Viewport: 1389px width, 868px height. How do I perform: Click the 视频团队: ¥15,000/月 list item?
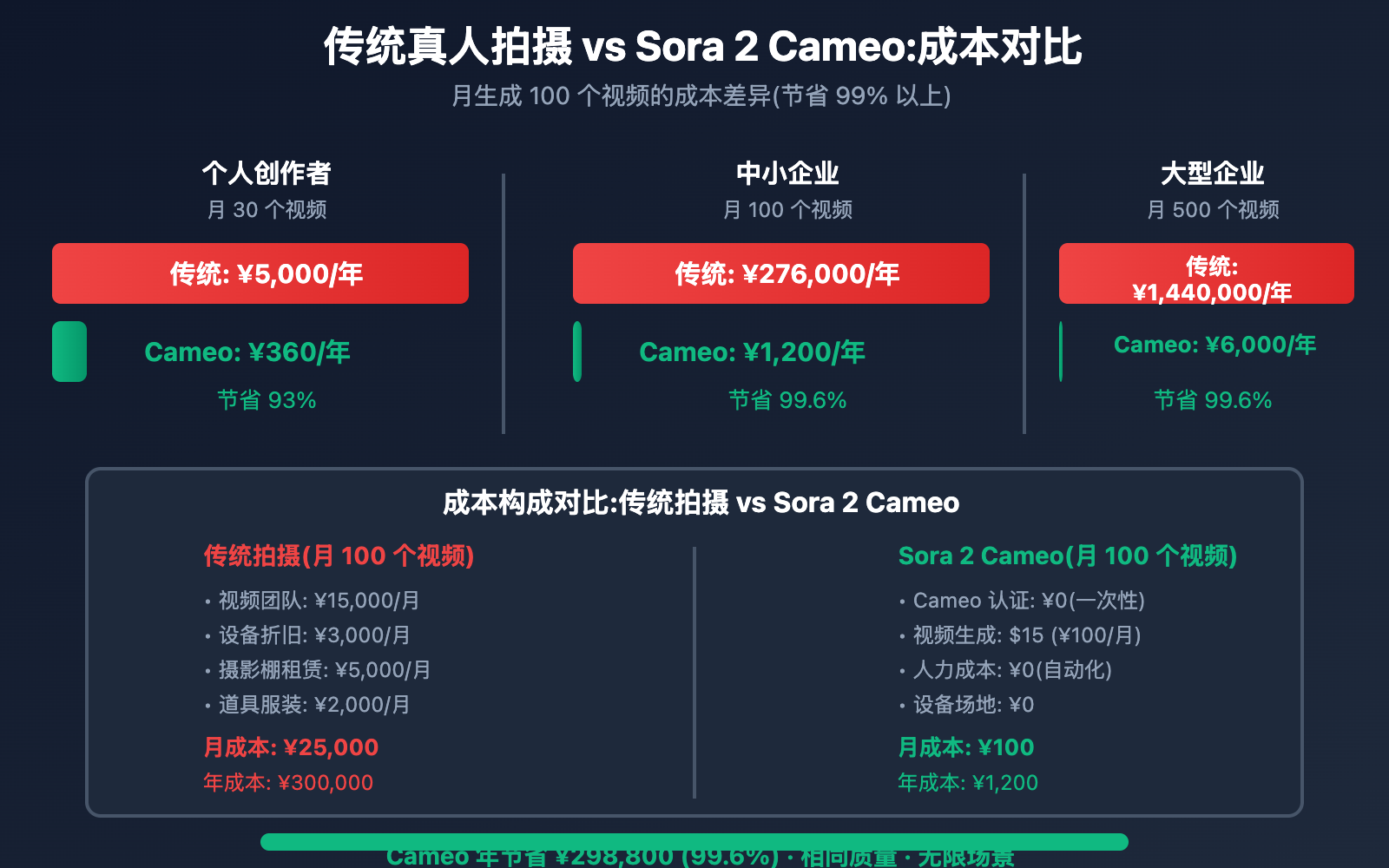coord(319,601)
